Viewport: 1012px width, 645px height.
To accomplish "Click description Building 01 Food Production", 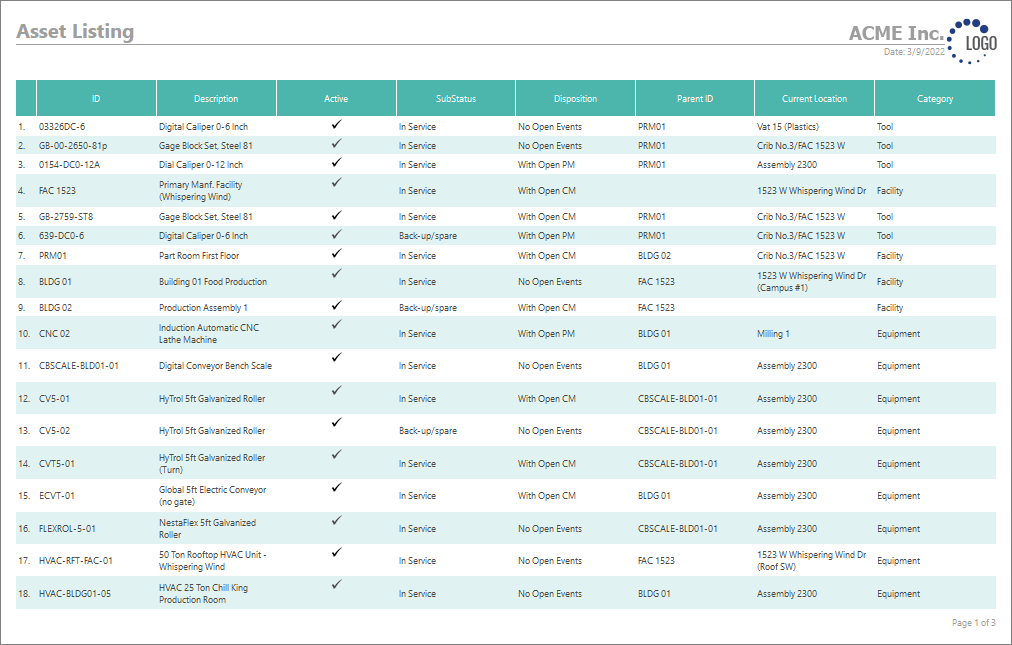I will coord(213,282).
